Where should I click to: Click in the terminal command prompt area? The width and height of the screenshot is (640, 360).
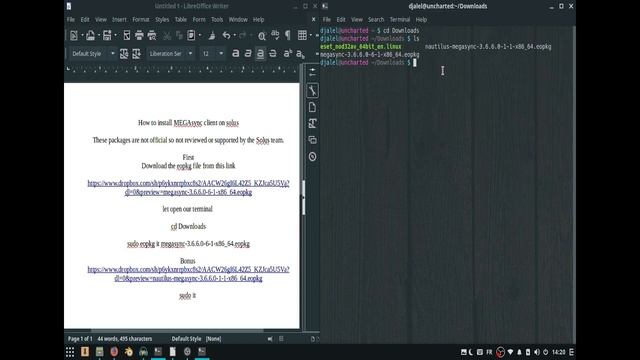pos(415,63)
